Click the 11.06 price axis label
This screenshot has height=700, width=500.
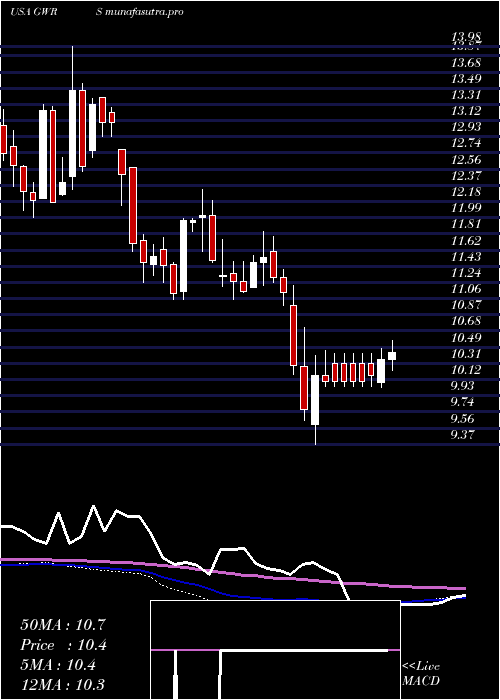click(466, 289)
